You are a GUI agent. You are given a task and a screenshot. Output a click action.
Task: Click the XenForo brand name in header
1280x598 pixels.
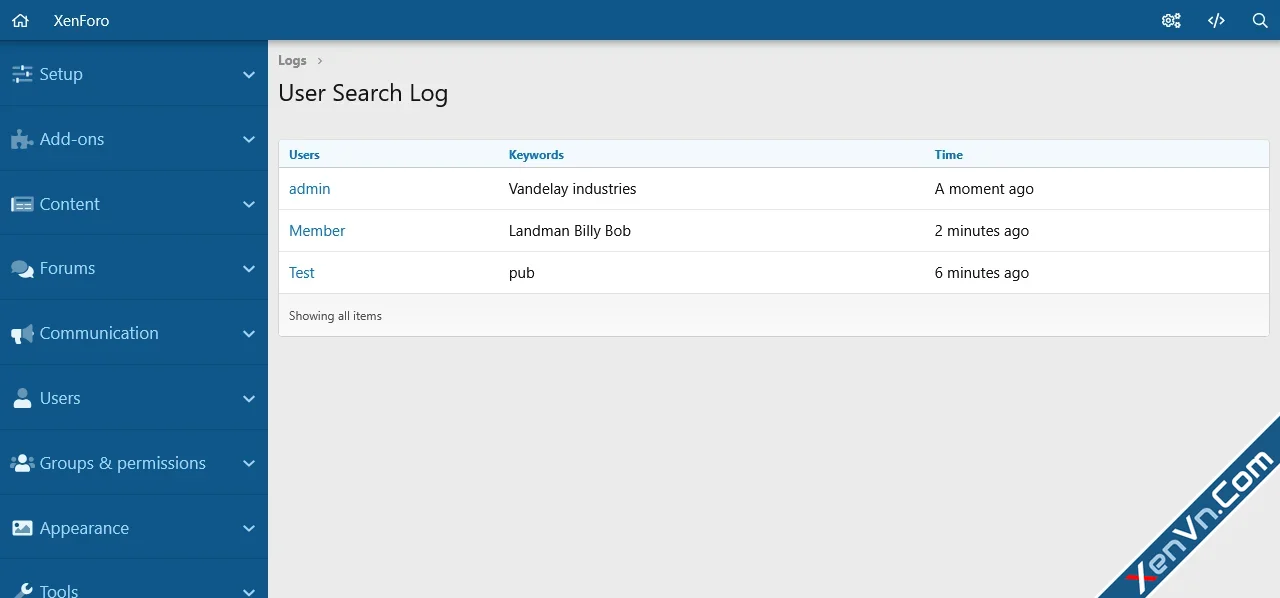point(81,20)
